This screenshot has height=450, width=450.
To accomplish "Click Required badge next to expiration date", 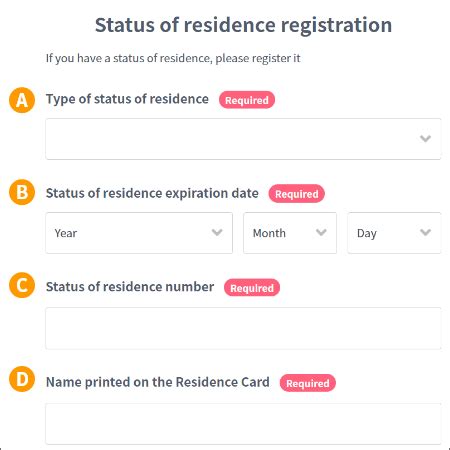I will 297,194.
